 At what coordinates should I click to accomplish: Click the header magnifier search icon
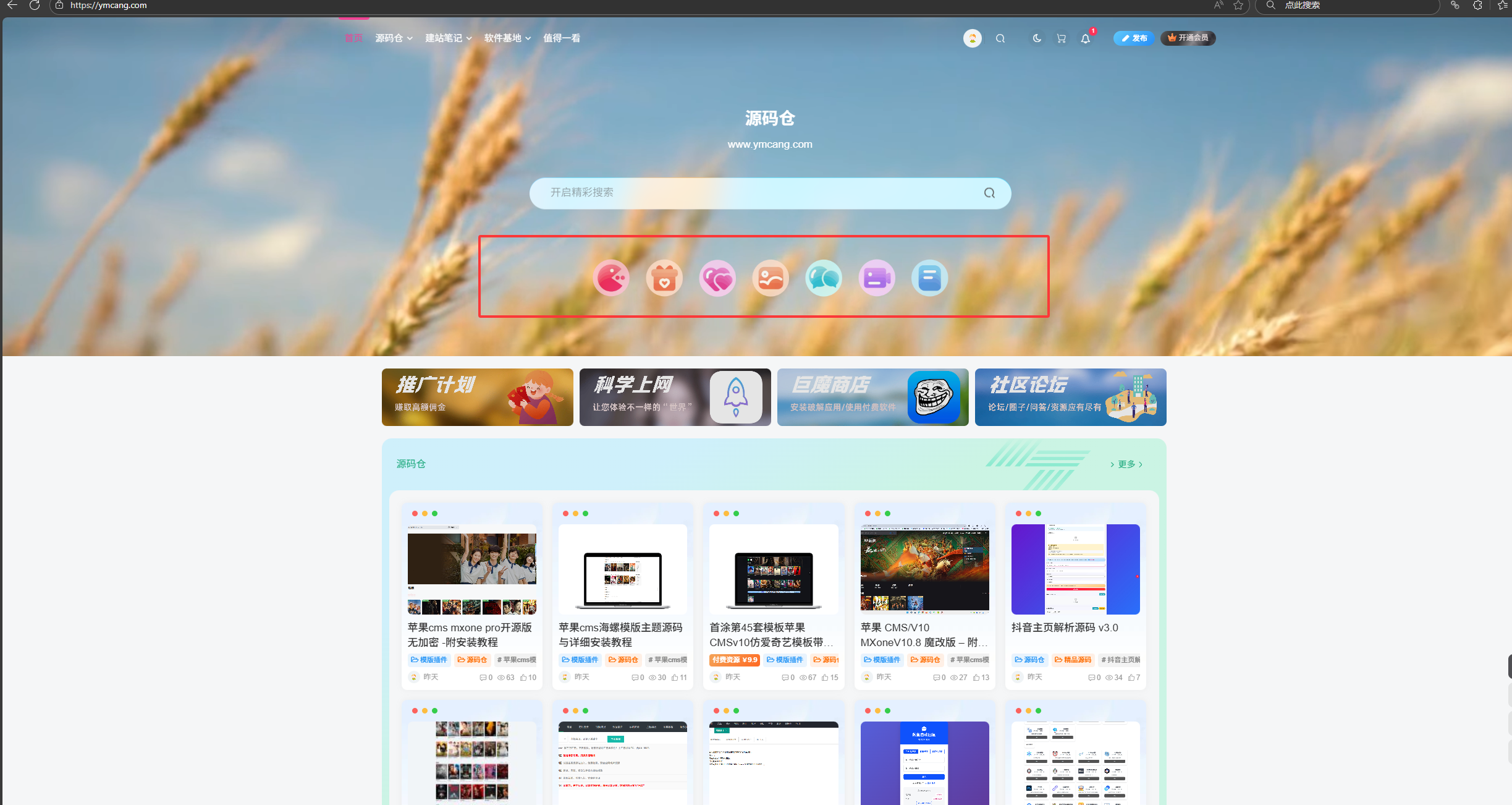[x=1000, y=38]
